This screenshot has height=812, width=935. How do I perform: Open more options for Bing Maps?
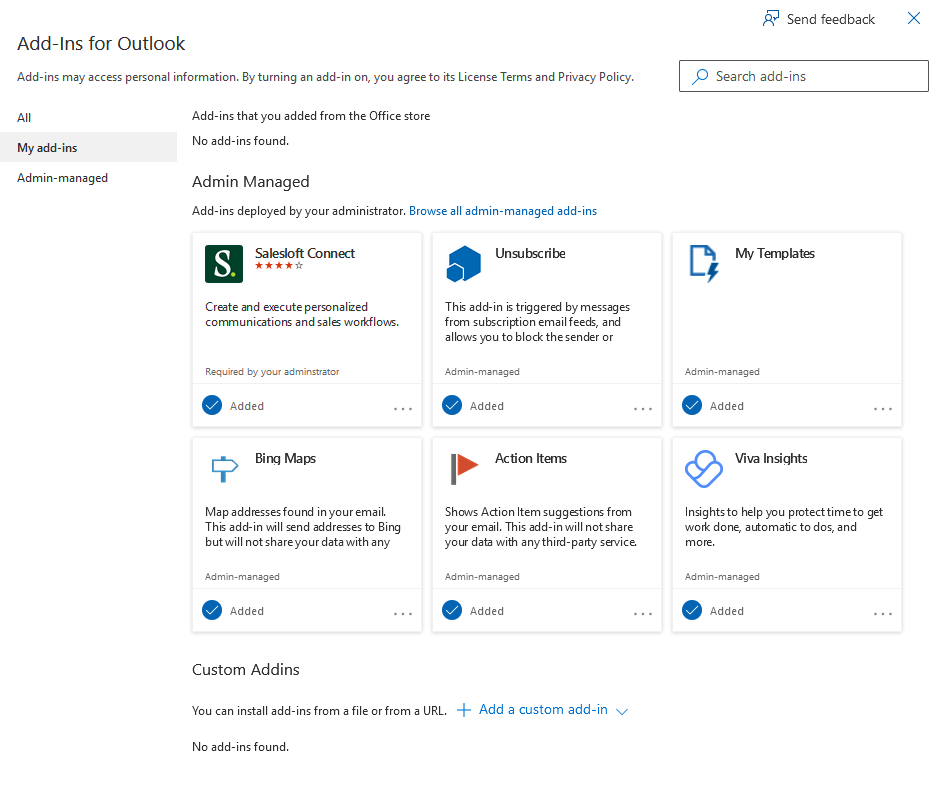click(x=403, y=613)
